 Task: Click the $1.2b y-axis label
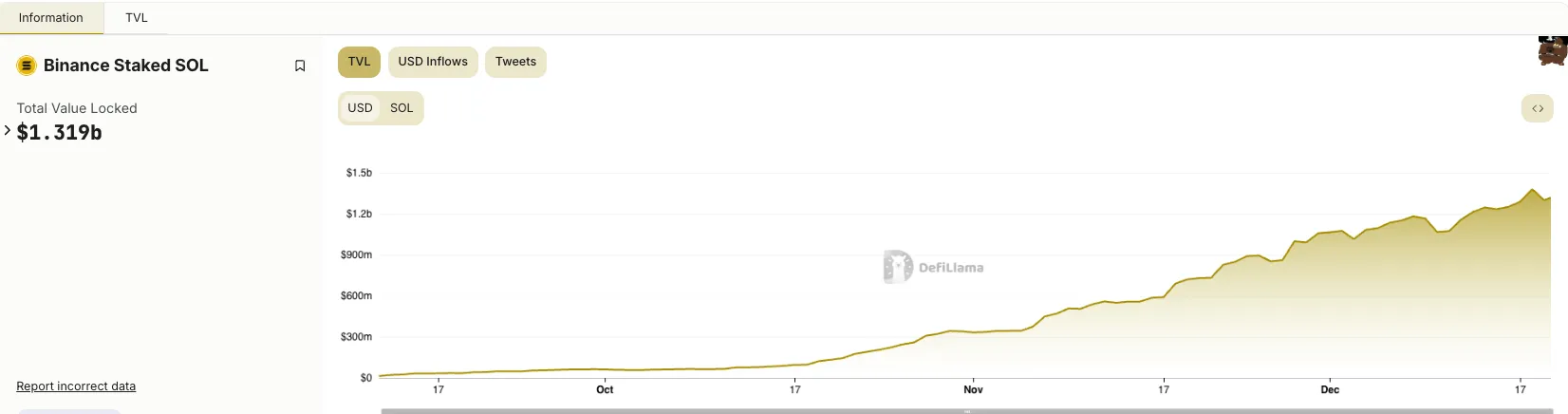359,214
